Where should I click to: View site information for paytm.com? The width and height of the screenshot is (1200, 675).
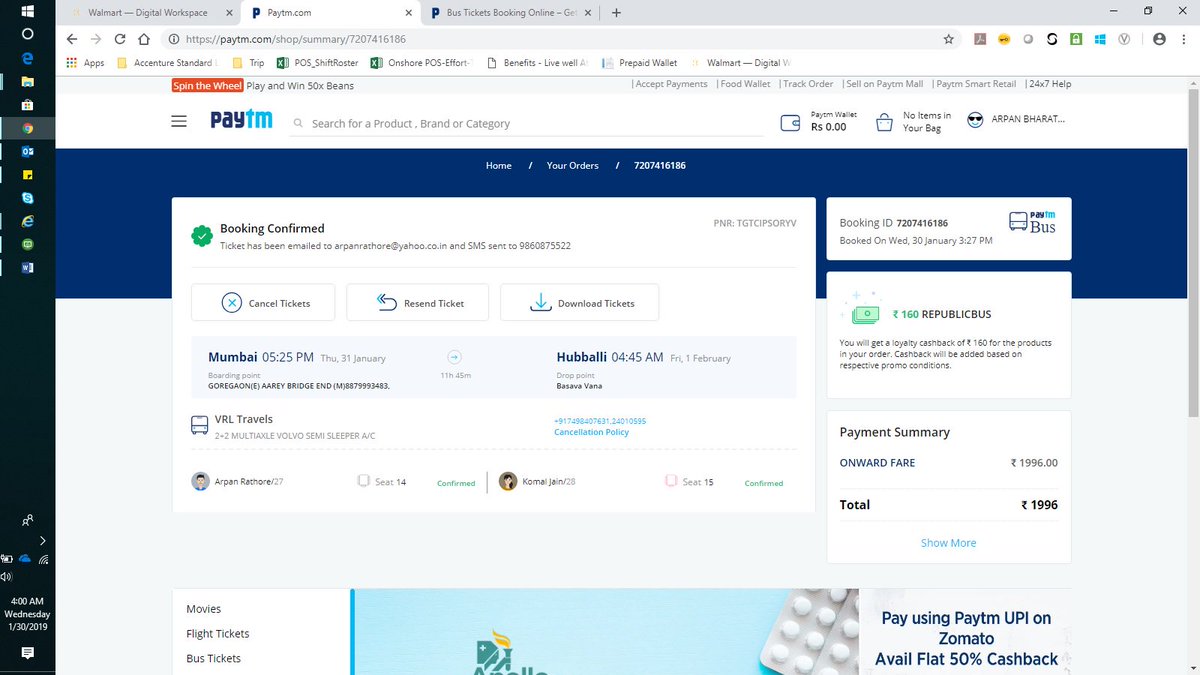point(173,39)
